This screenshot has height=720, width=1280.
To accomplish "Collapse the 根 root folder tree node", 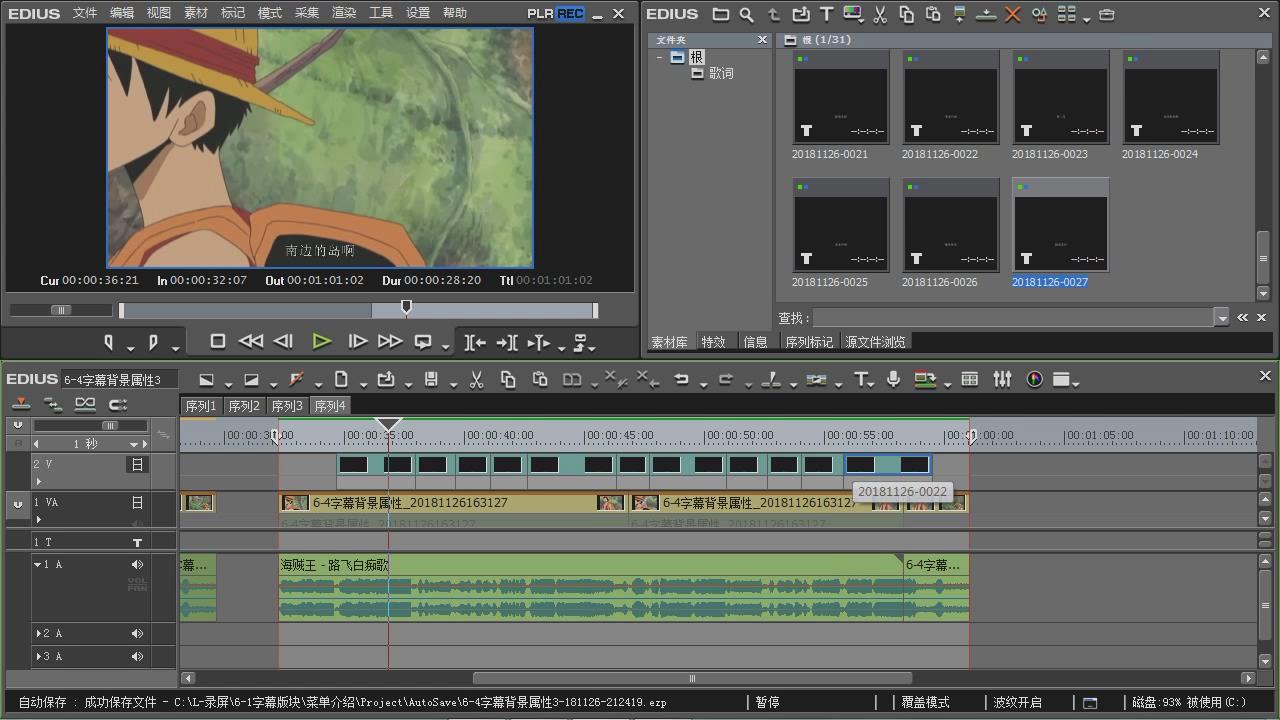I will (659, 57).
